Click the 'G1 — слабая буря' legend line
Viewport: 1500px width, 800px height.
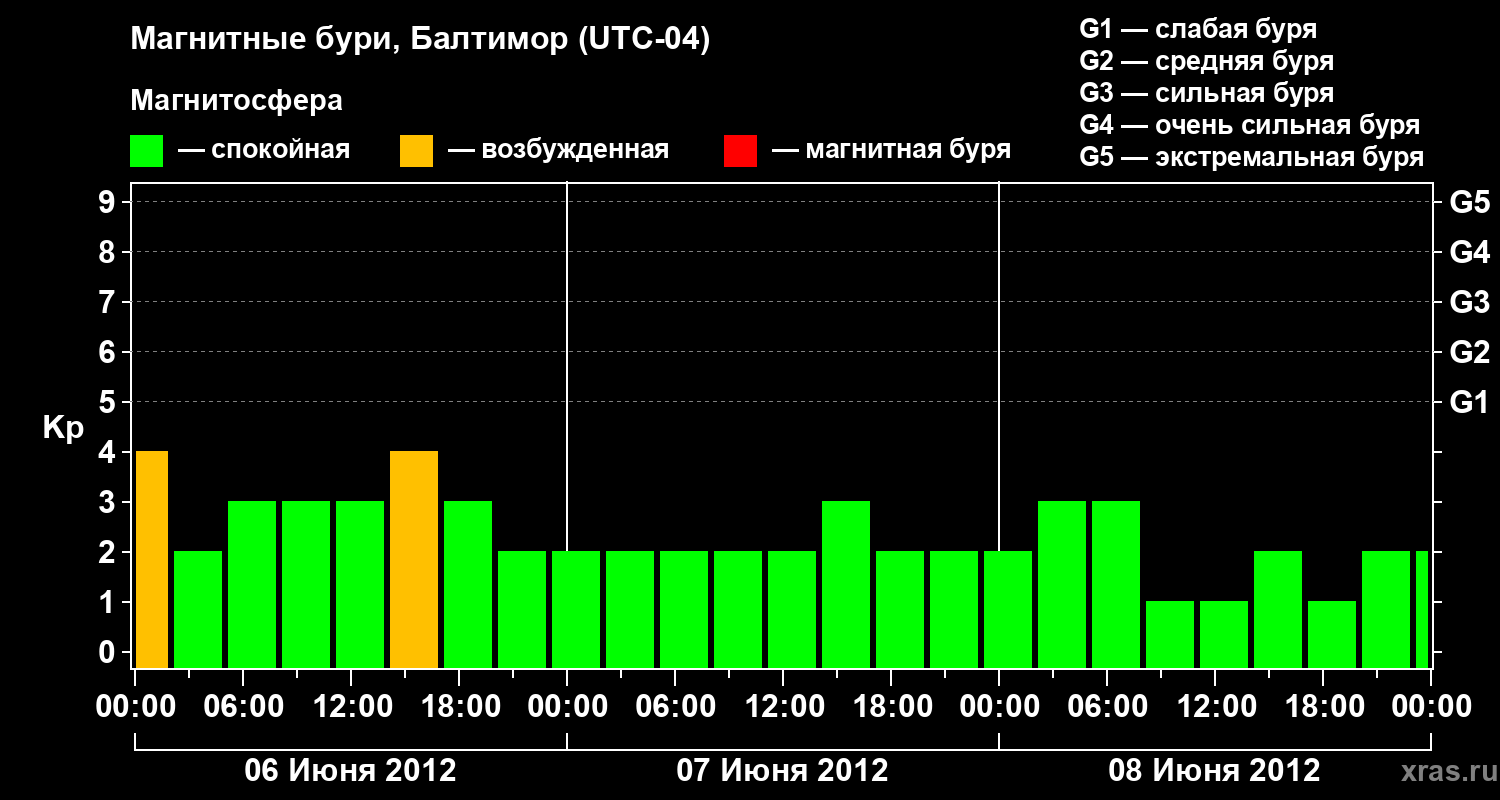coord(1198,29)
